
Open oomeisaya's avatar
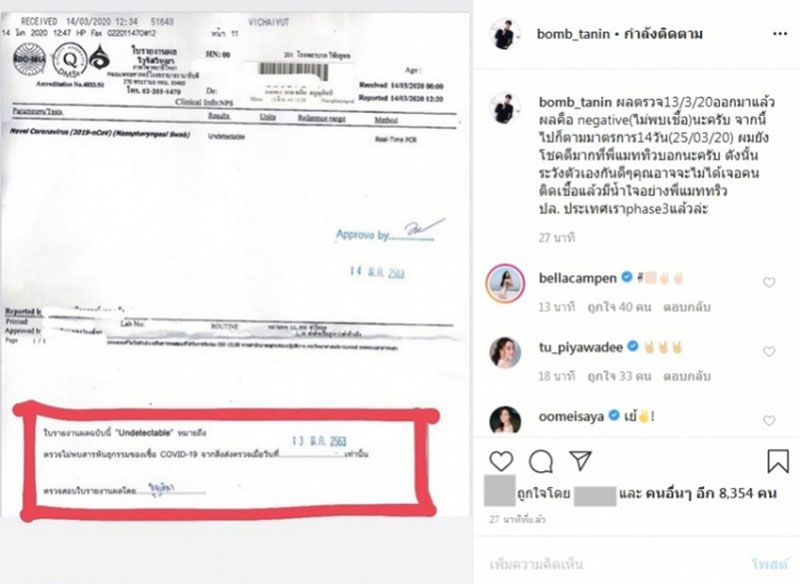coord(505,420)
